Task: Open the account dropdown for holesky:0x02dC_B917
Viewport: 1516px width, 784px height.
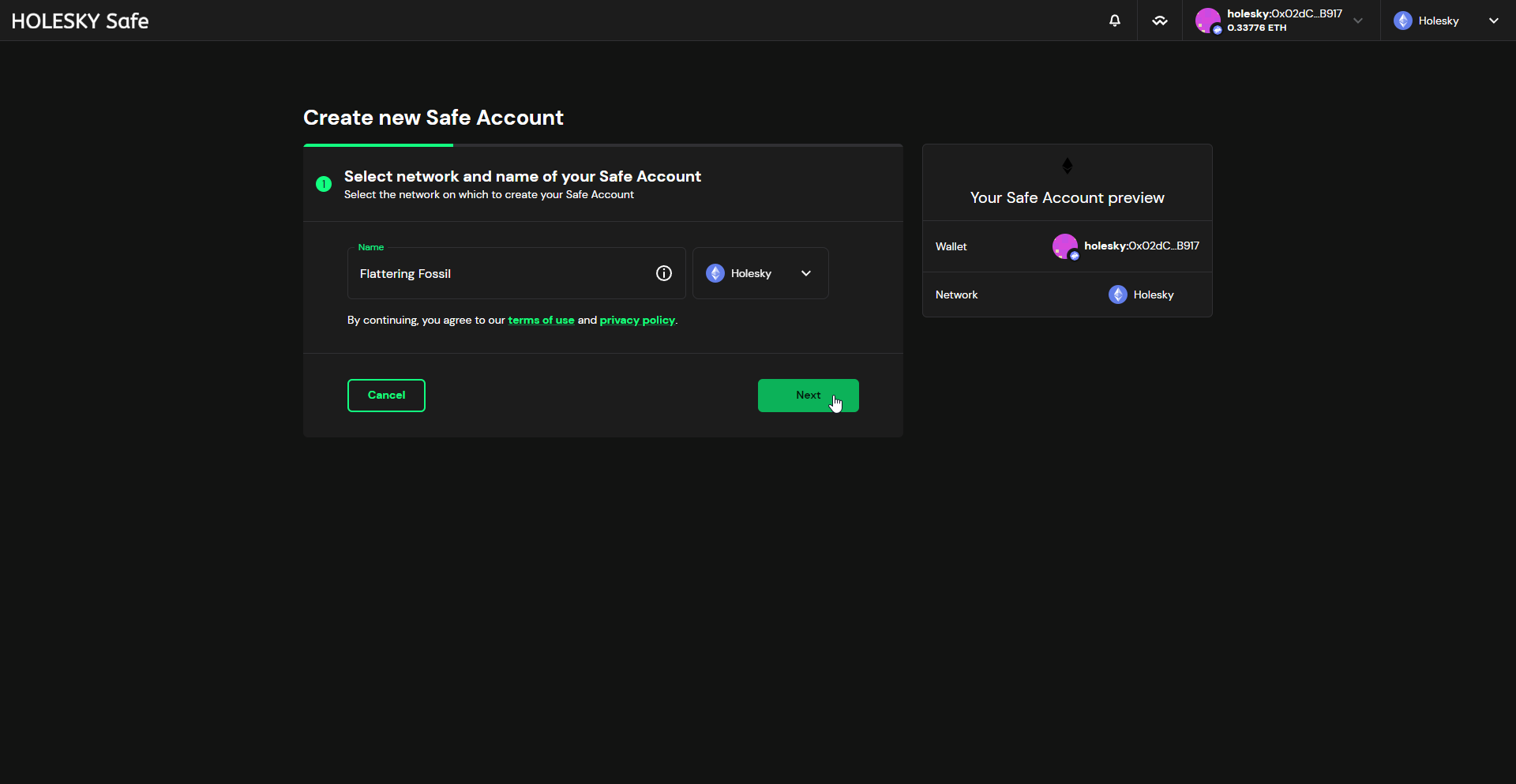Action: click(1357, 21)
